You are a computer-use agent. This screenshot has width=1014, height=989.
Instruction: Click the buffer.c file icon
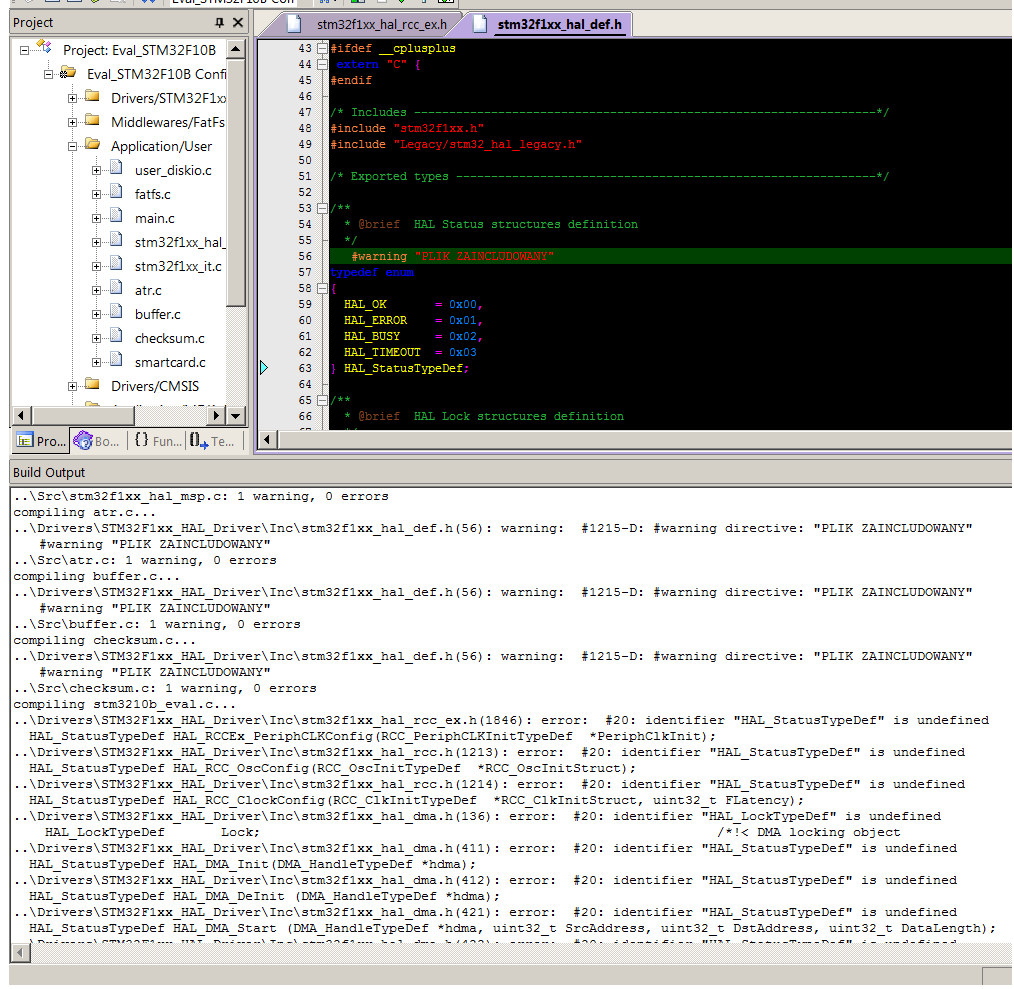(x=116, y=312)
